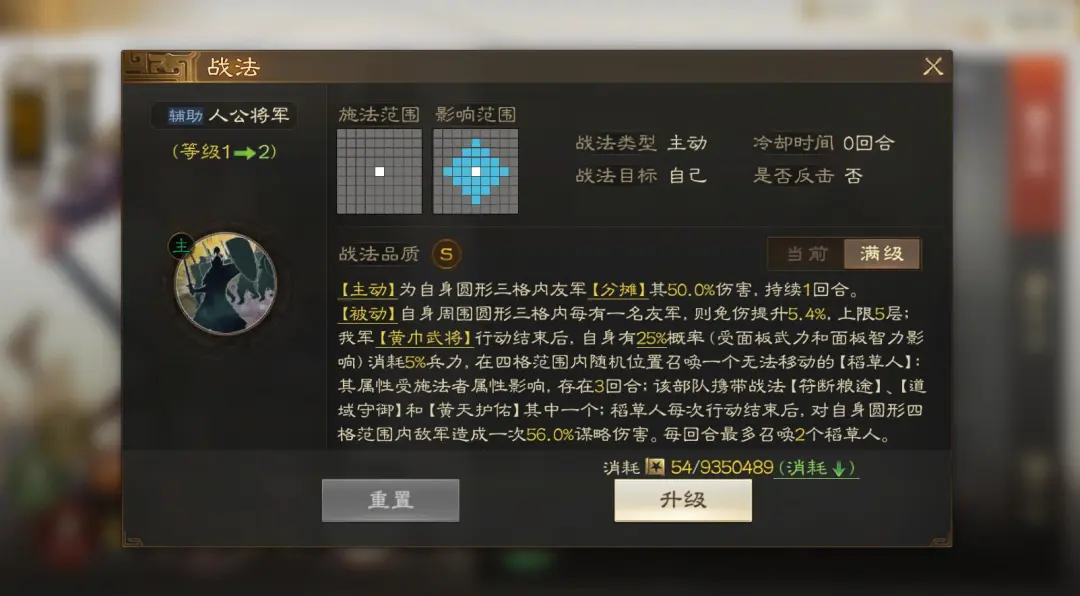1080x596 pixels.
Task: Click the 施法范围 grid preview
Action: pos(380,172)
